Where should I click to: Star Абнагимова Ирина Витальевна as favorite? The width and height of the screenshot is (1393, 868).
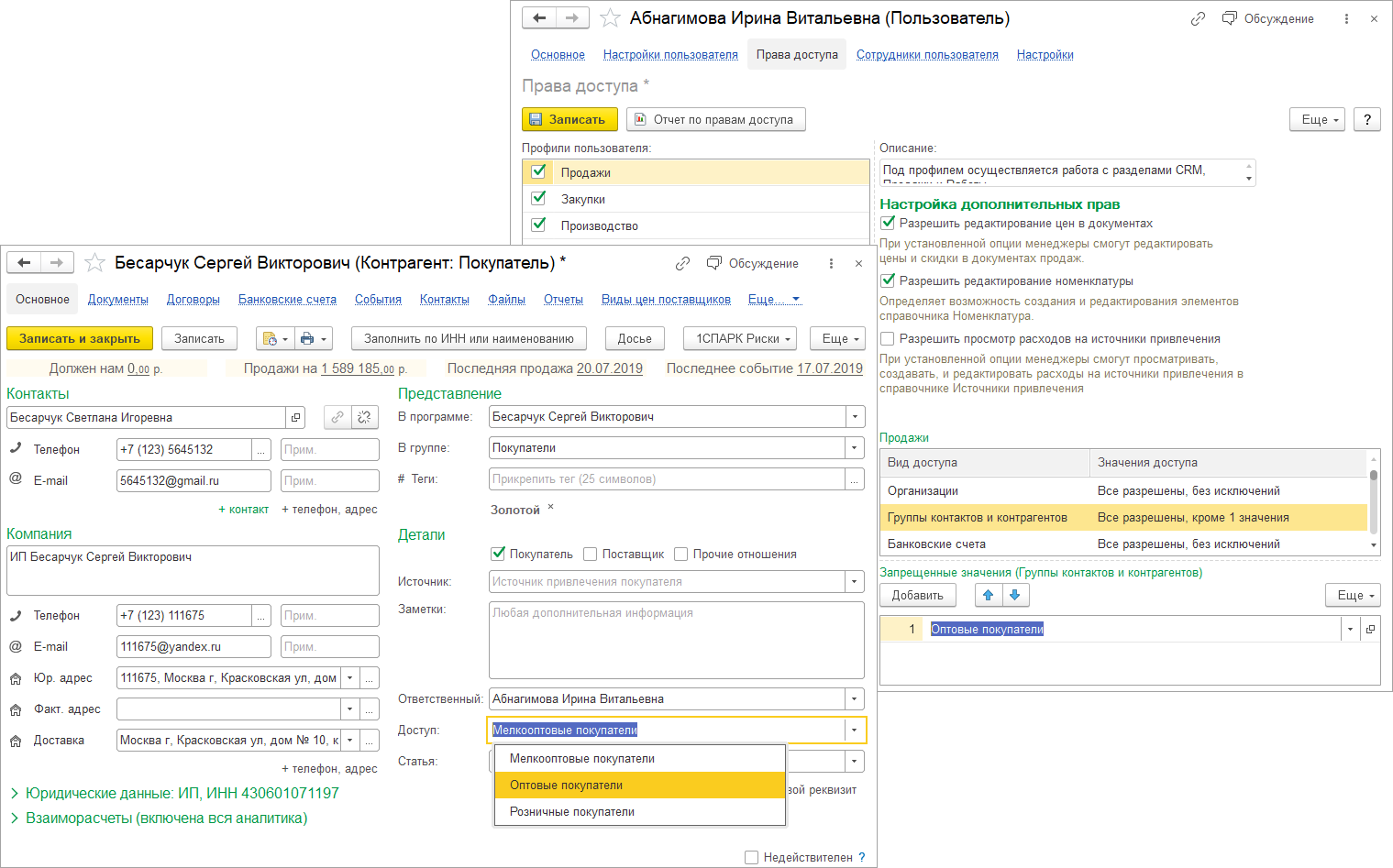coord(610,18)
